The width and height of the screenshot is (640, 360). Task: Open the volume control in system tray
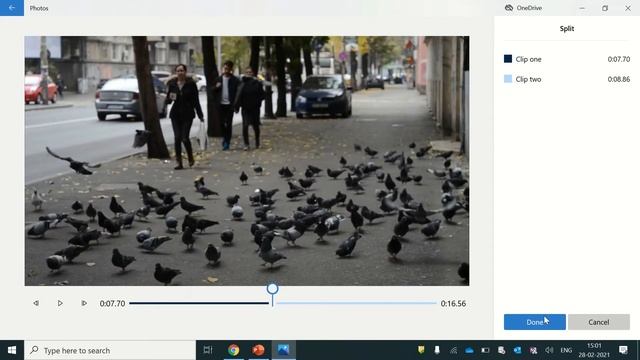click(549, 350)
